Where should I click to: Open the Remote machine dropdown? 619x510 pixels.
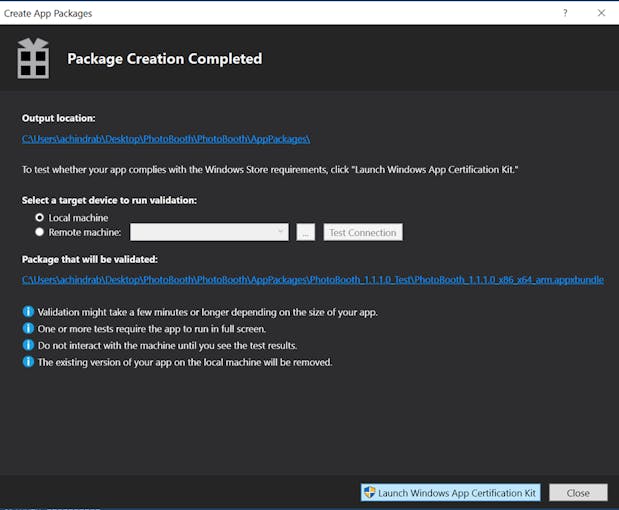pos(209,232)
